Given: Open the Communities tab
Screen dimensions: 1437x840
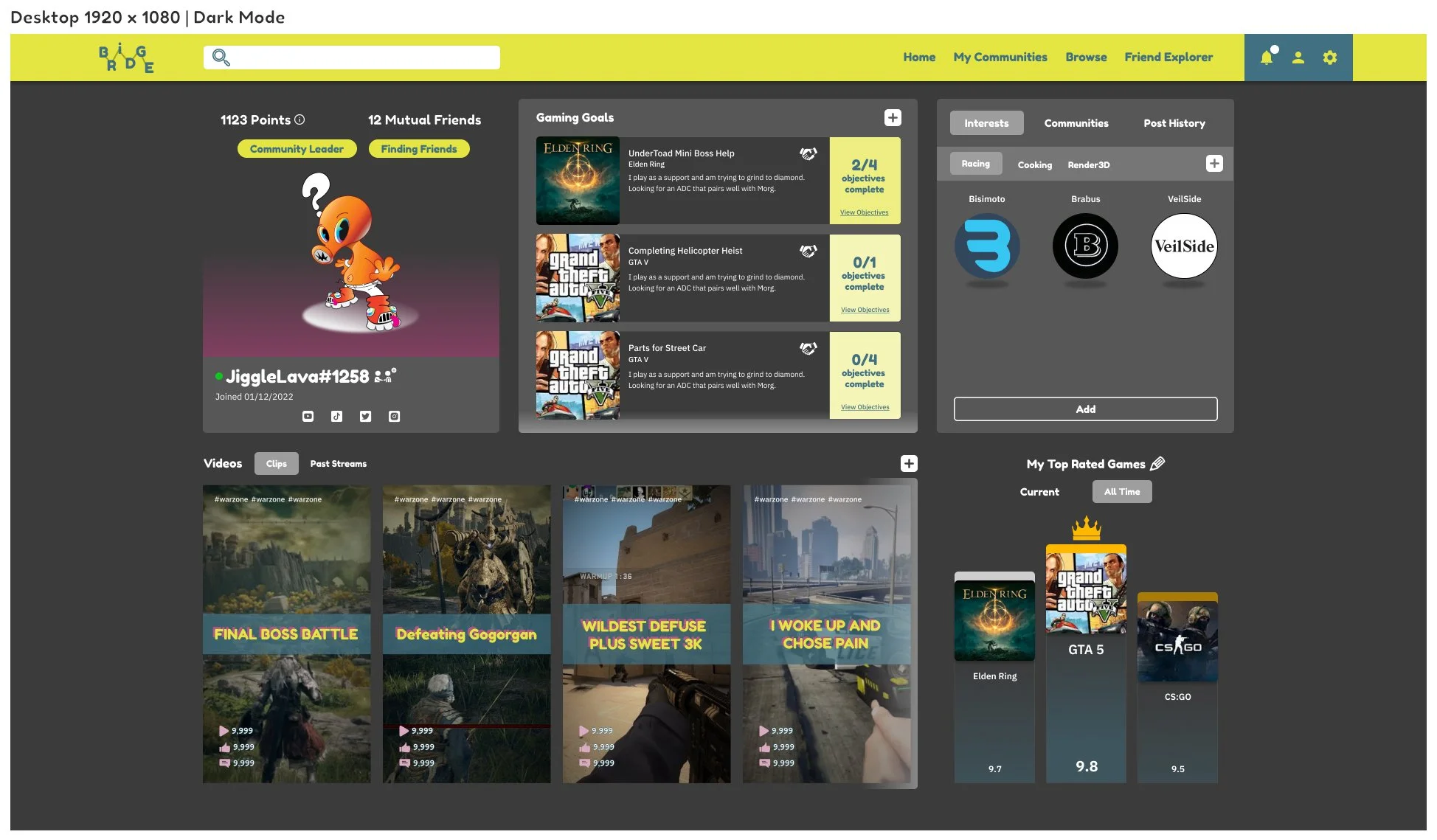Looking at the screenshot, I should pos(1076,123).
